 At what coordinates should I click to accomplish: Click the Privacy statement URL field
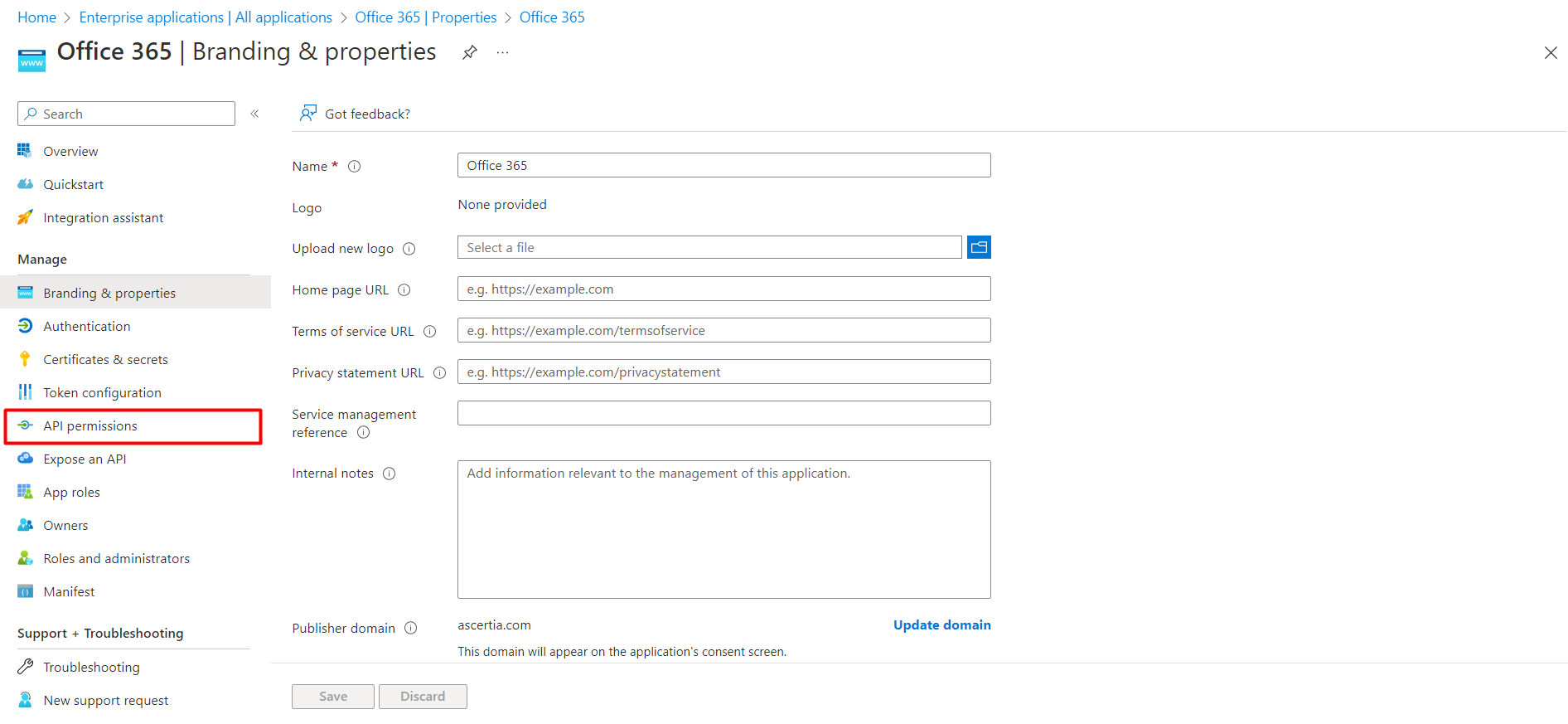[724, 372]
